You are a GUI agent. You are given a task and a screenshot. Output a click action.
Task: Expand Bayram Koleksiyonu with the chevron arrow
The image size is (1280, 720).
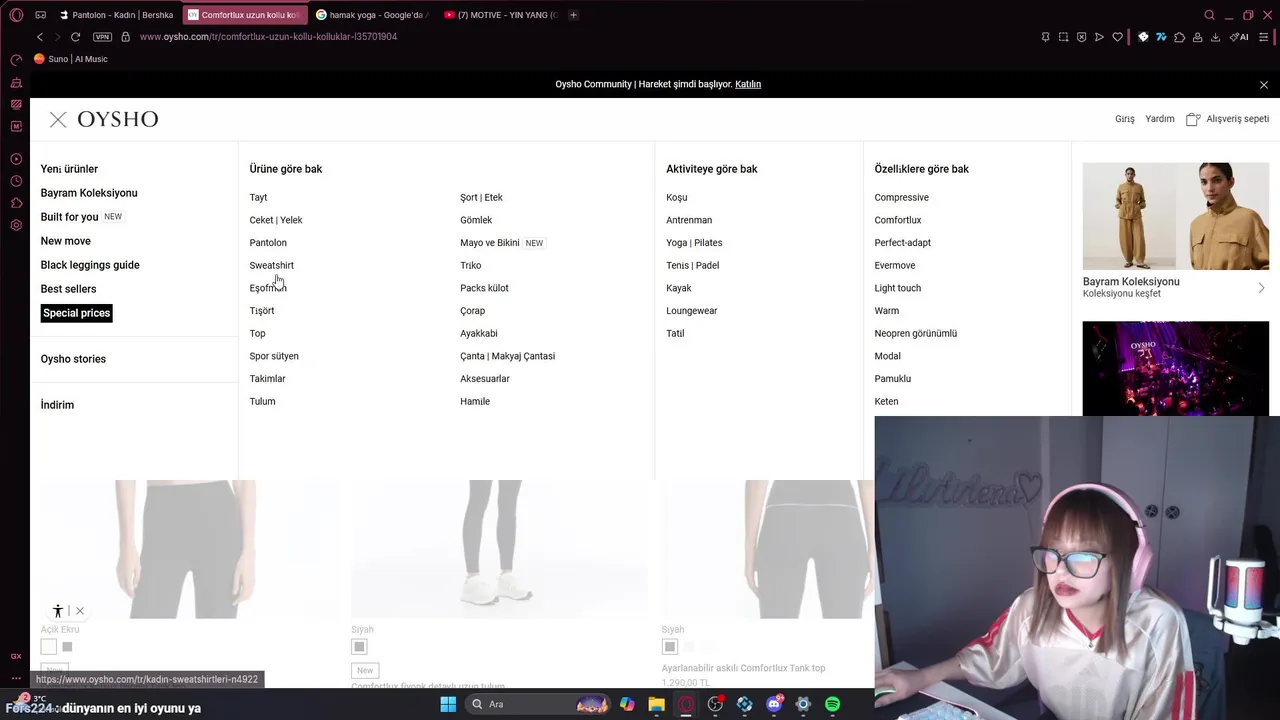(x=1261, y=288)
